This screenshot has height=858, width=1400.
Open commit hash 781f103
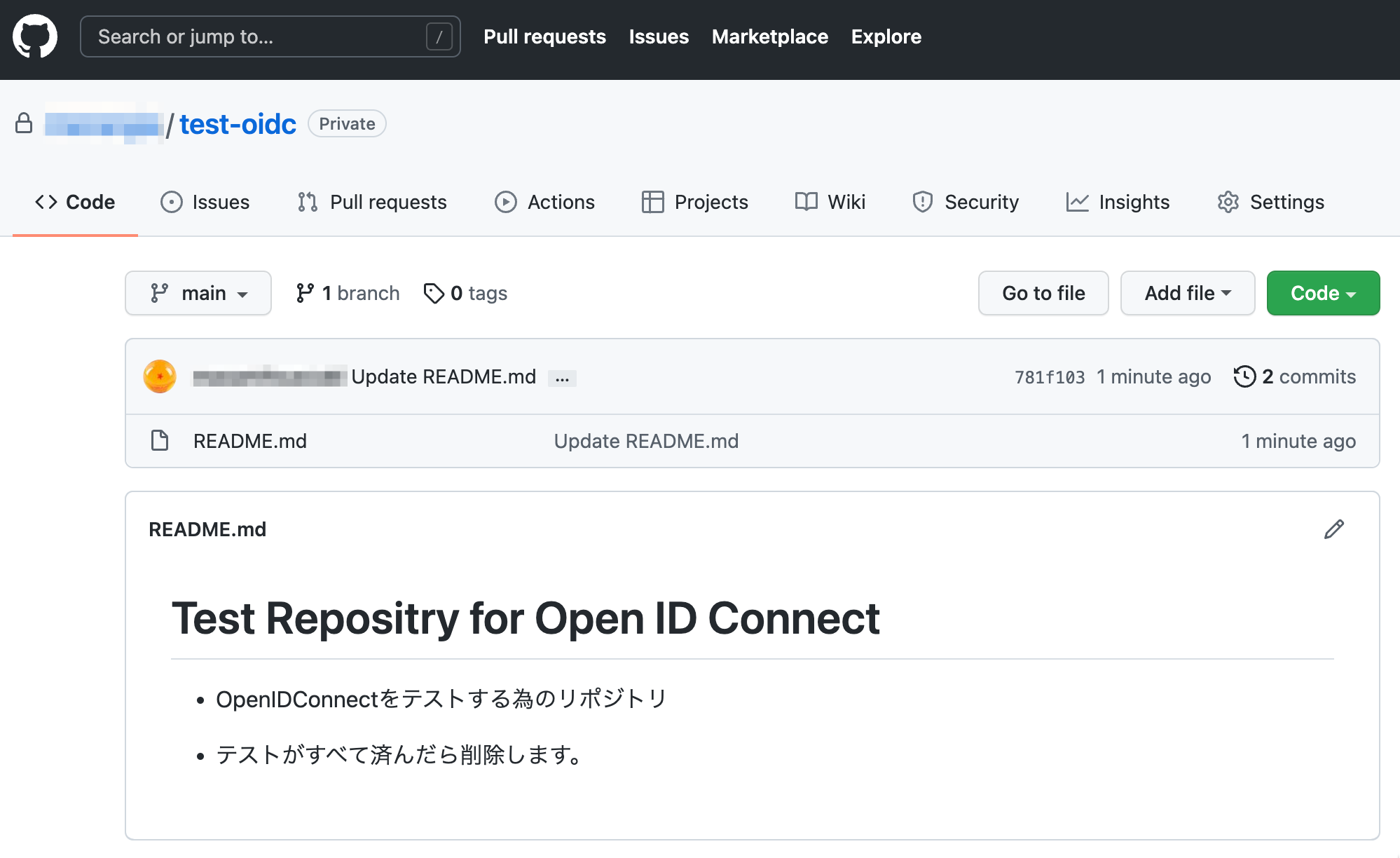click(x=1050, y=377)
